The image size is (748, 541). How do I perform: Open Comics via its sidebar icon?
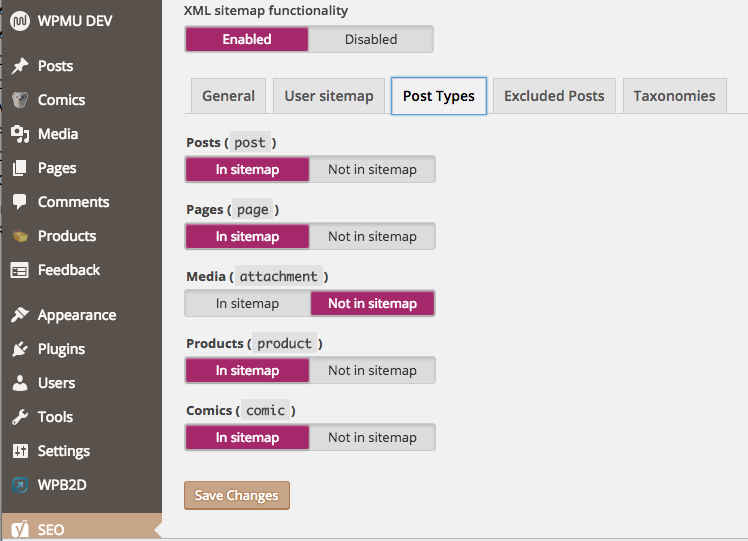click(x=20, y=100)
